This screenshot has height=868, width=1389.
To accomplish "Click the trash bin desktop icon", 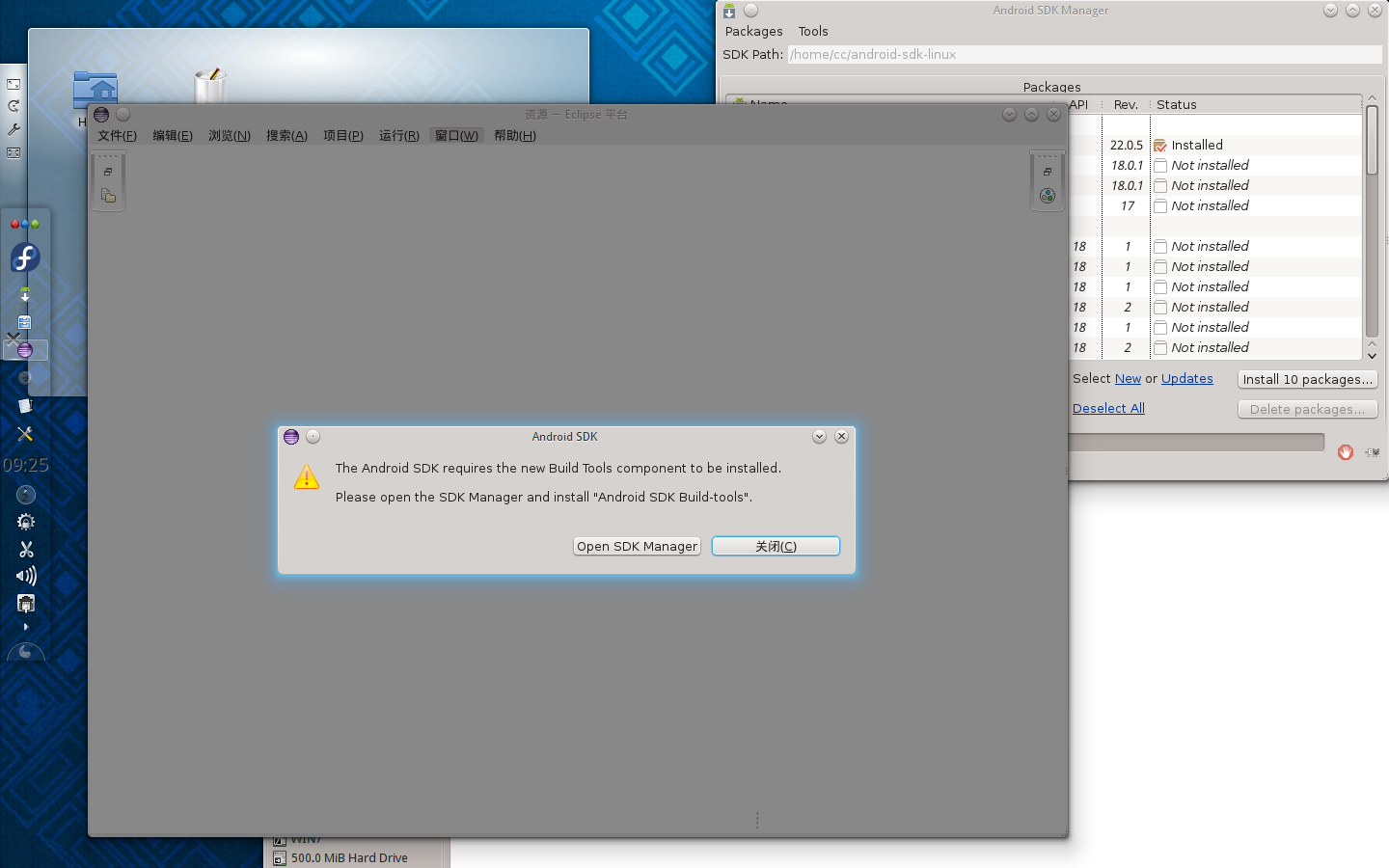I will click(x=209, y=86).
